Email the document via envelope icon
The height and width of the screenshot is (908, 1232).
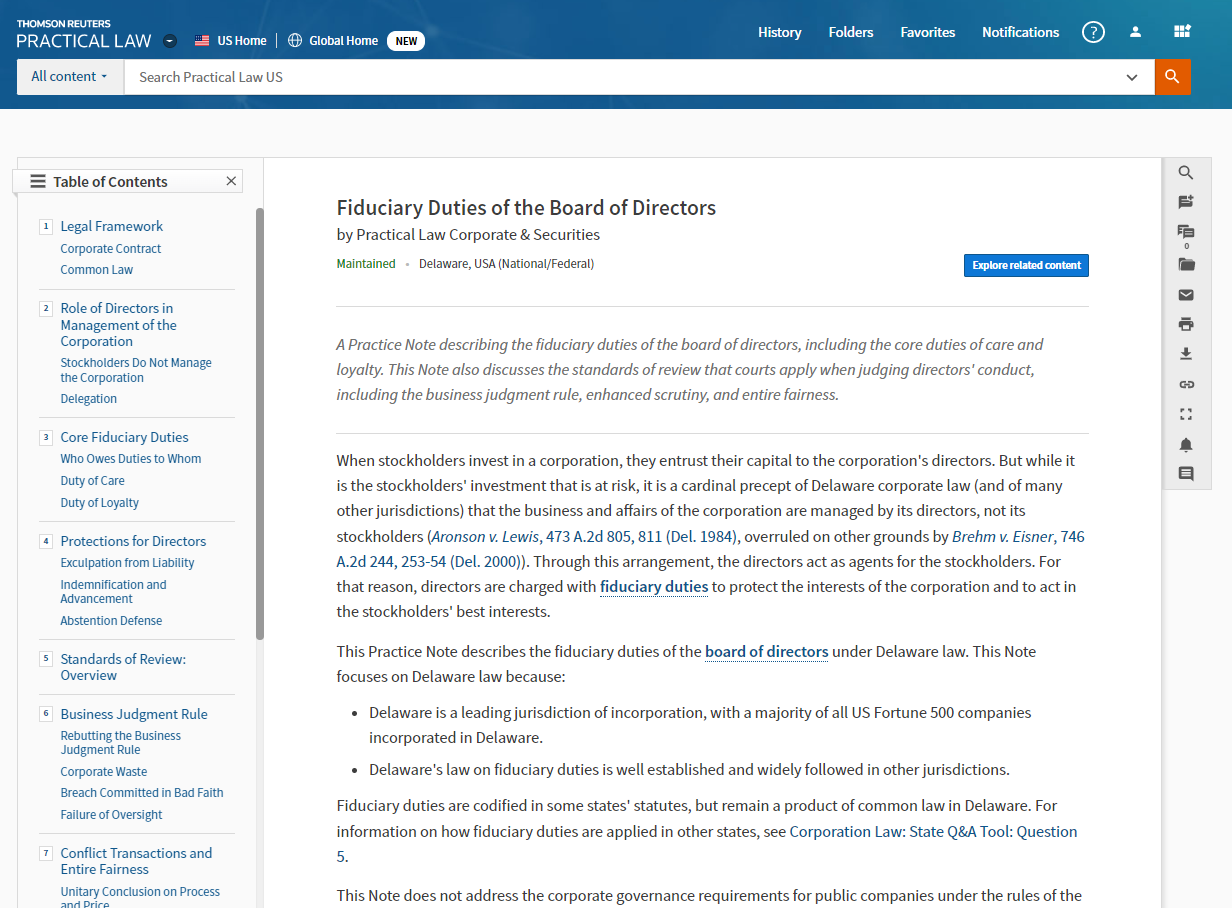coord(1186,294)
